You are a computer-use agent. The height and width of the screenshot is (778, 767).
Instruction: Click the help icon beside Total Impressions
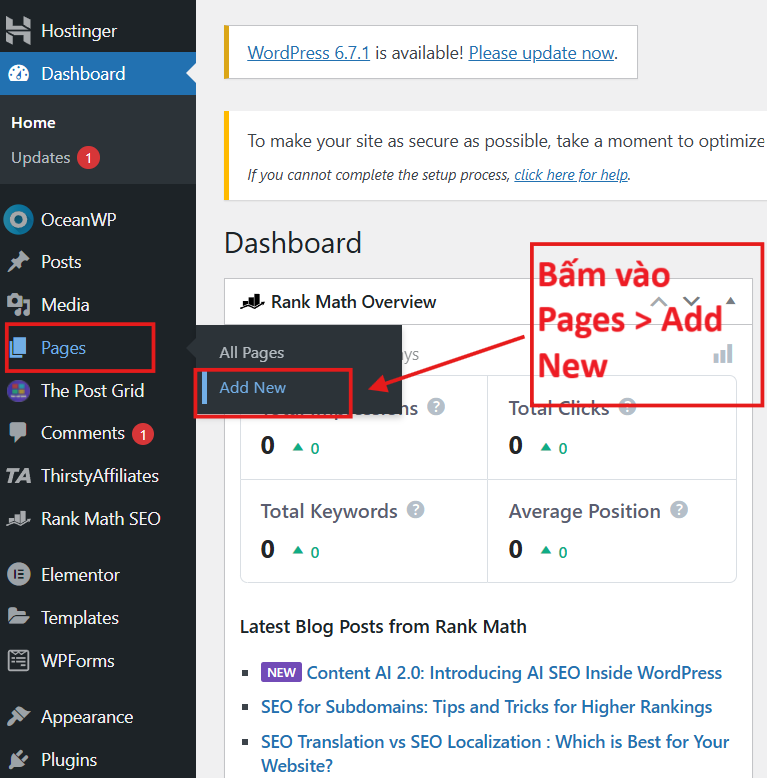[436, 407]
